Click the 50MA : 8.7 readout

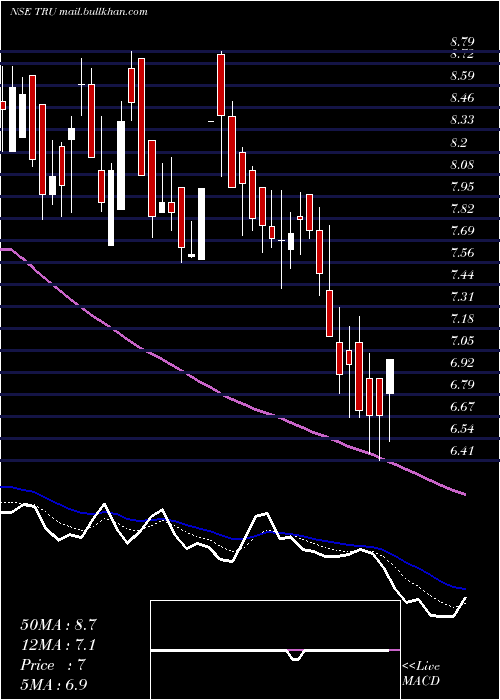pos(58,625)
